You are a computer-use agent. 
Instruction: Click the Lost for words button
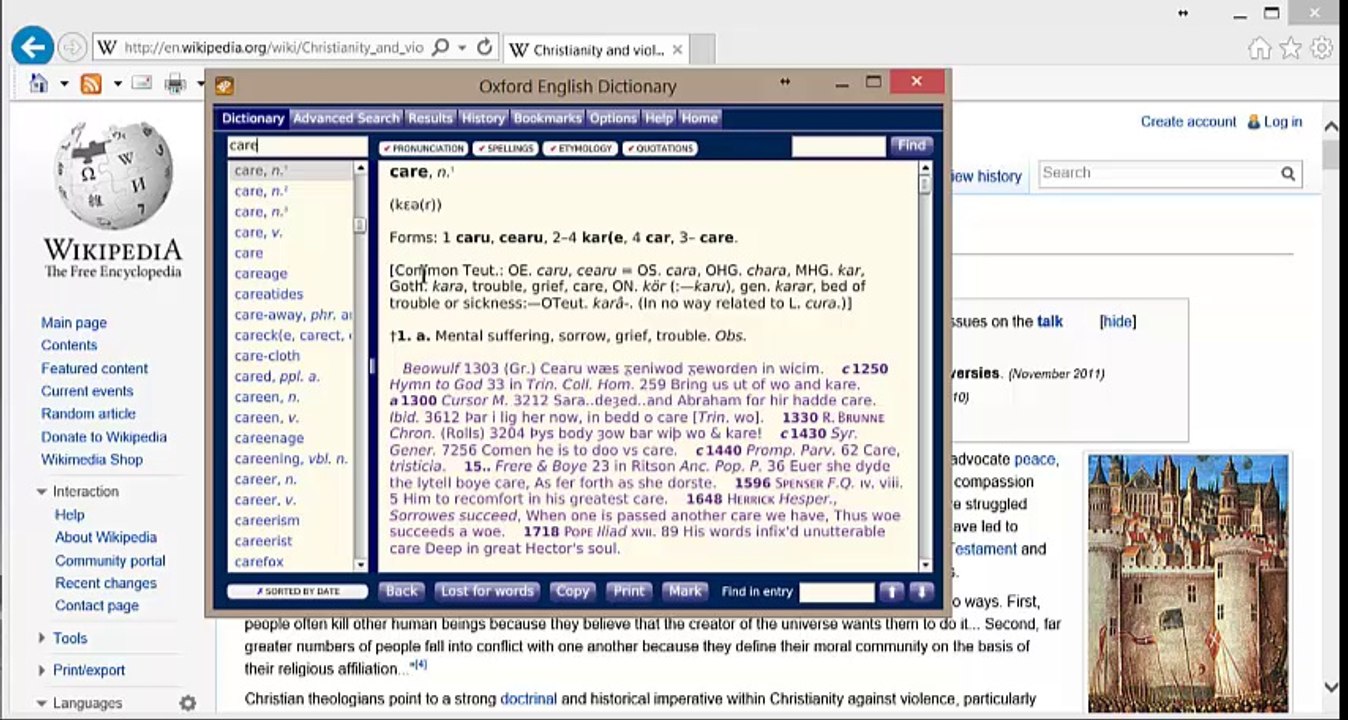pyautogui.click(x=488, y=592)
